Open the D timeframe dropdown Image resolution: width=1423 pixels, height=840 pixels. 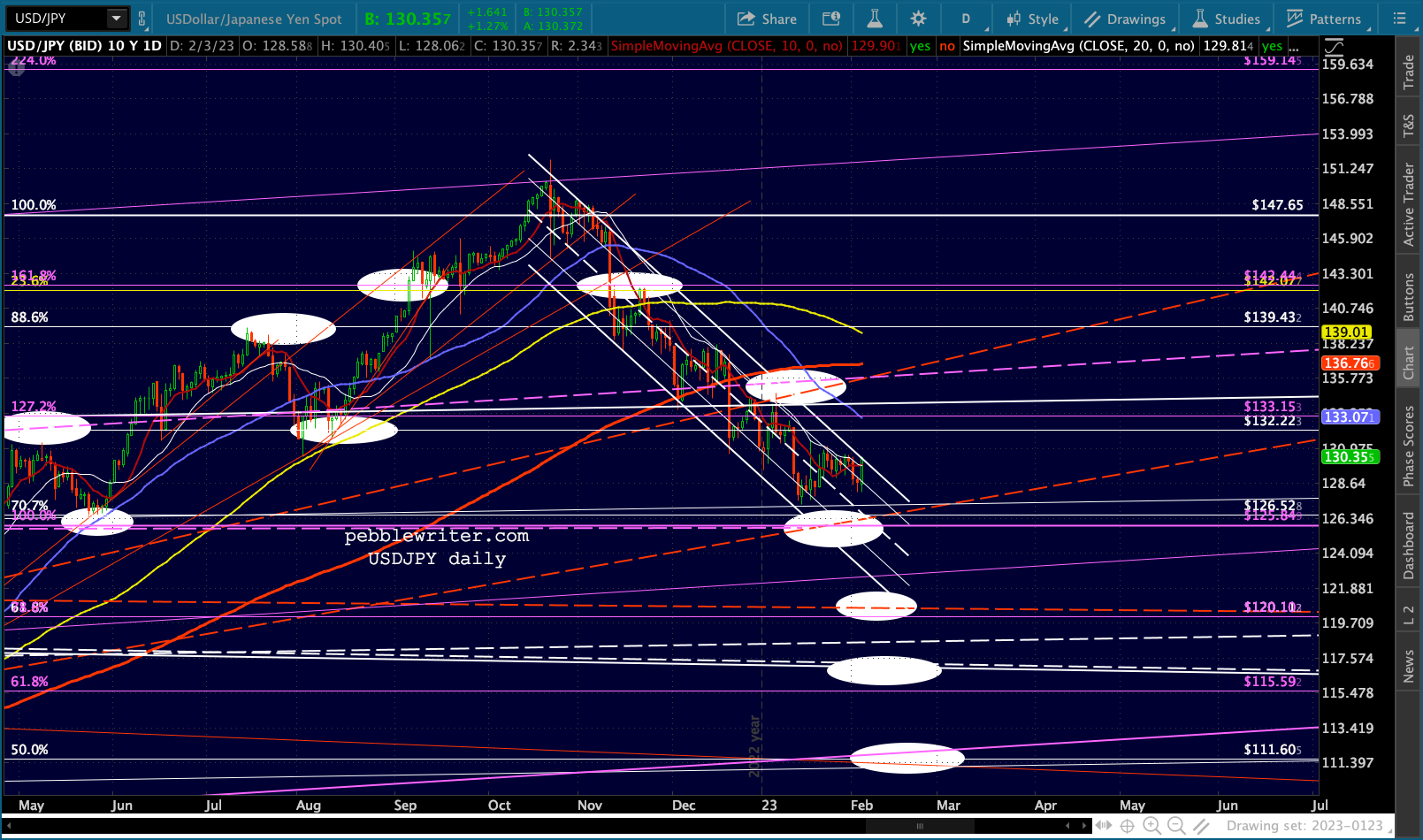click(x=966, y=19)
